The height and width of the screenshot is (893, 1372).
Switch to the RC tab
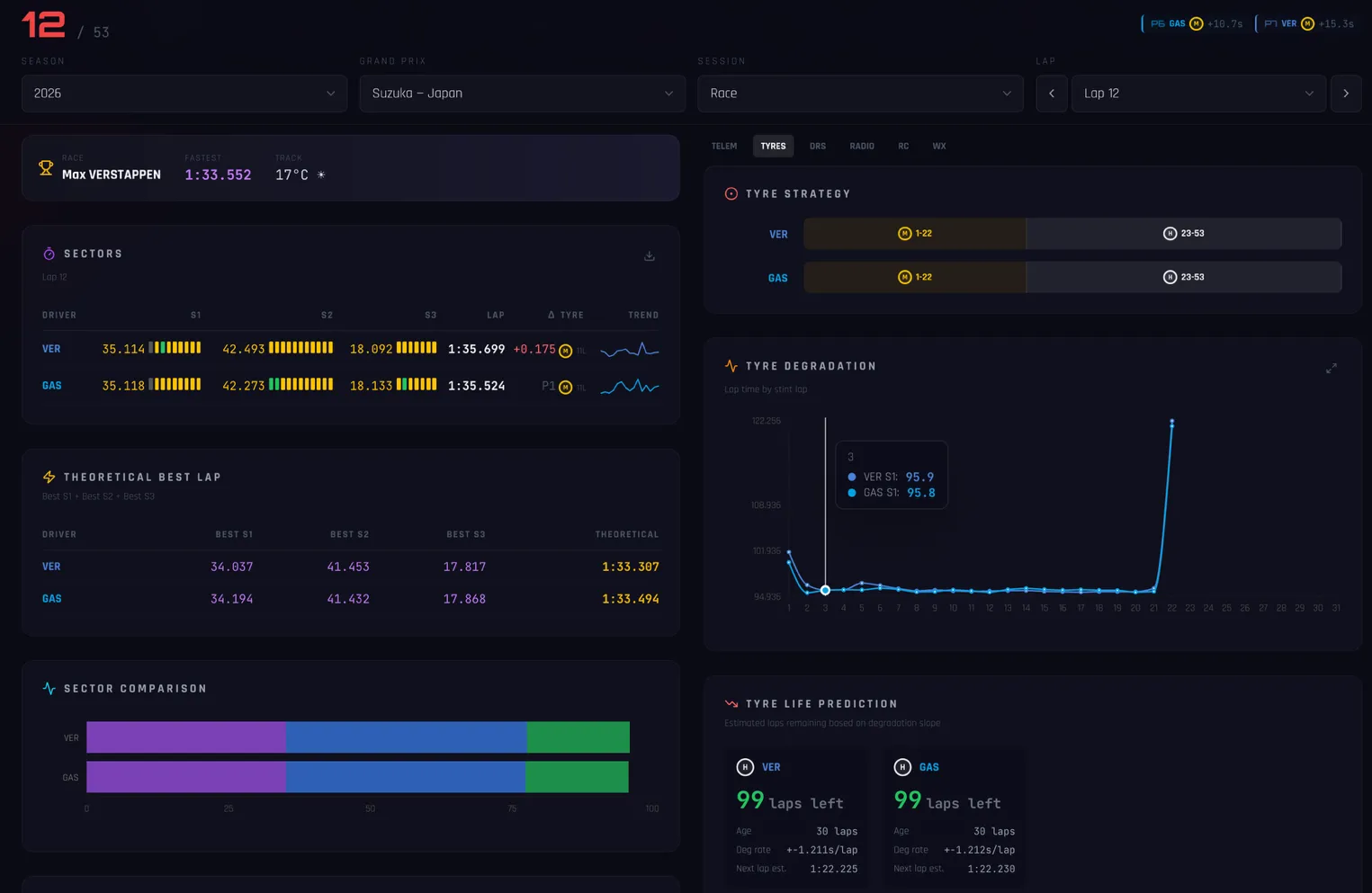coord(903,146)
